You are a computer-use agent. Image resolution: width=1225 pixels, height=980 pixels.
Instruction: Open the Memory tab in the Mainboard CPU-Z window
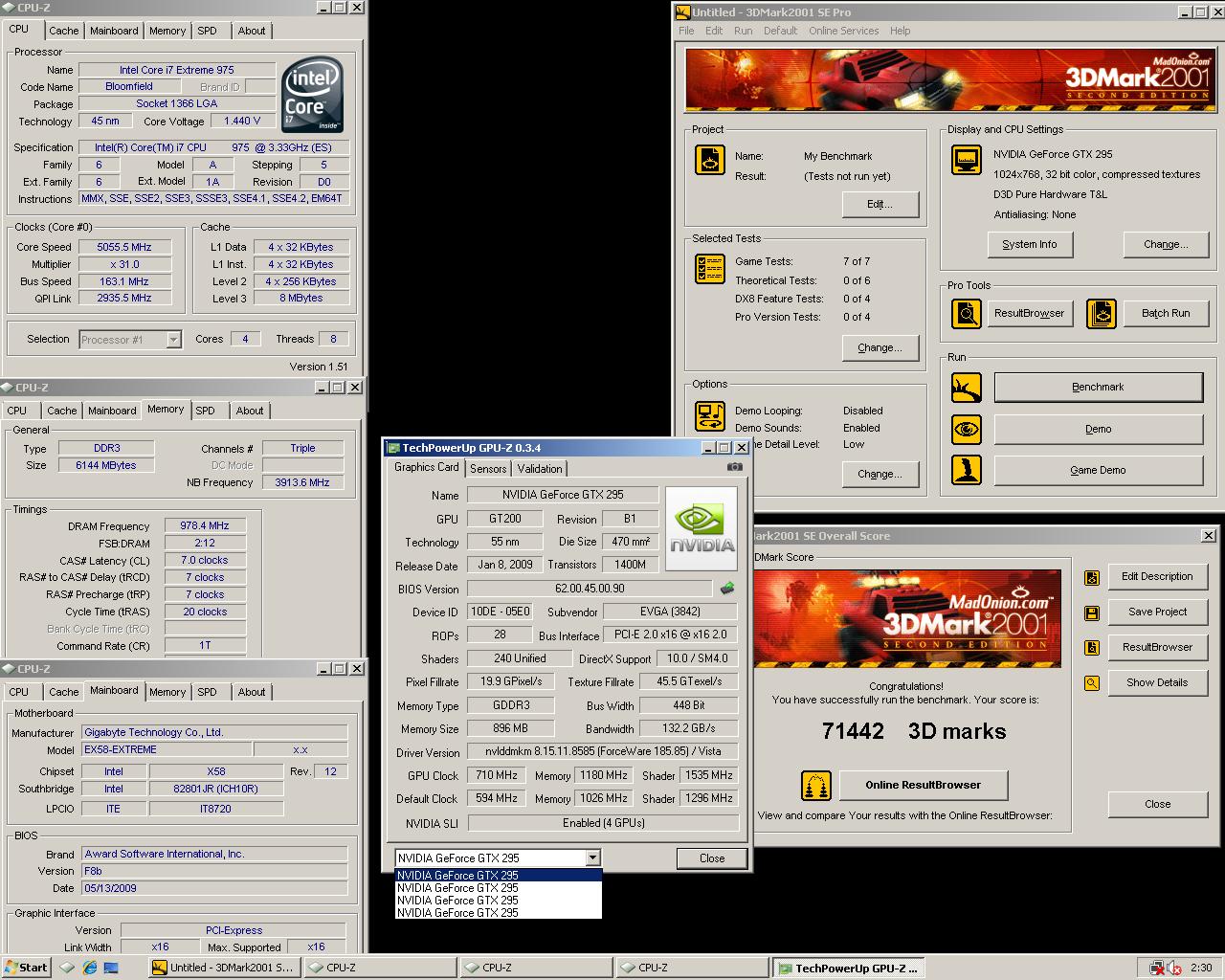[x=167, y=692]
